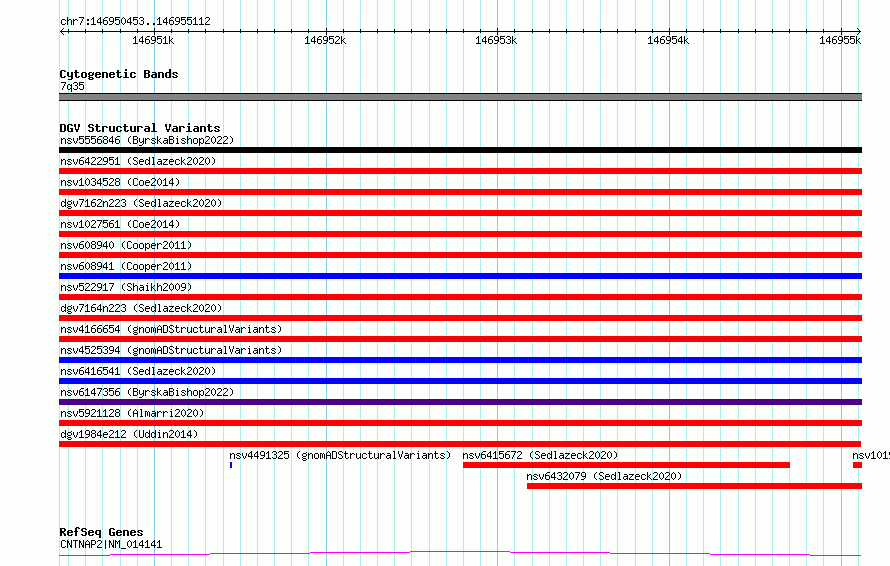
Task: Click the chr7:146950453..146955112 coordinates text
Action: pos(135,22)
